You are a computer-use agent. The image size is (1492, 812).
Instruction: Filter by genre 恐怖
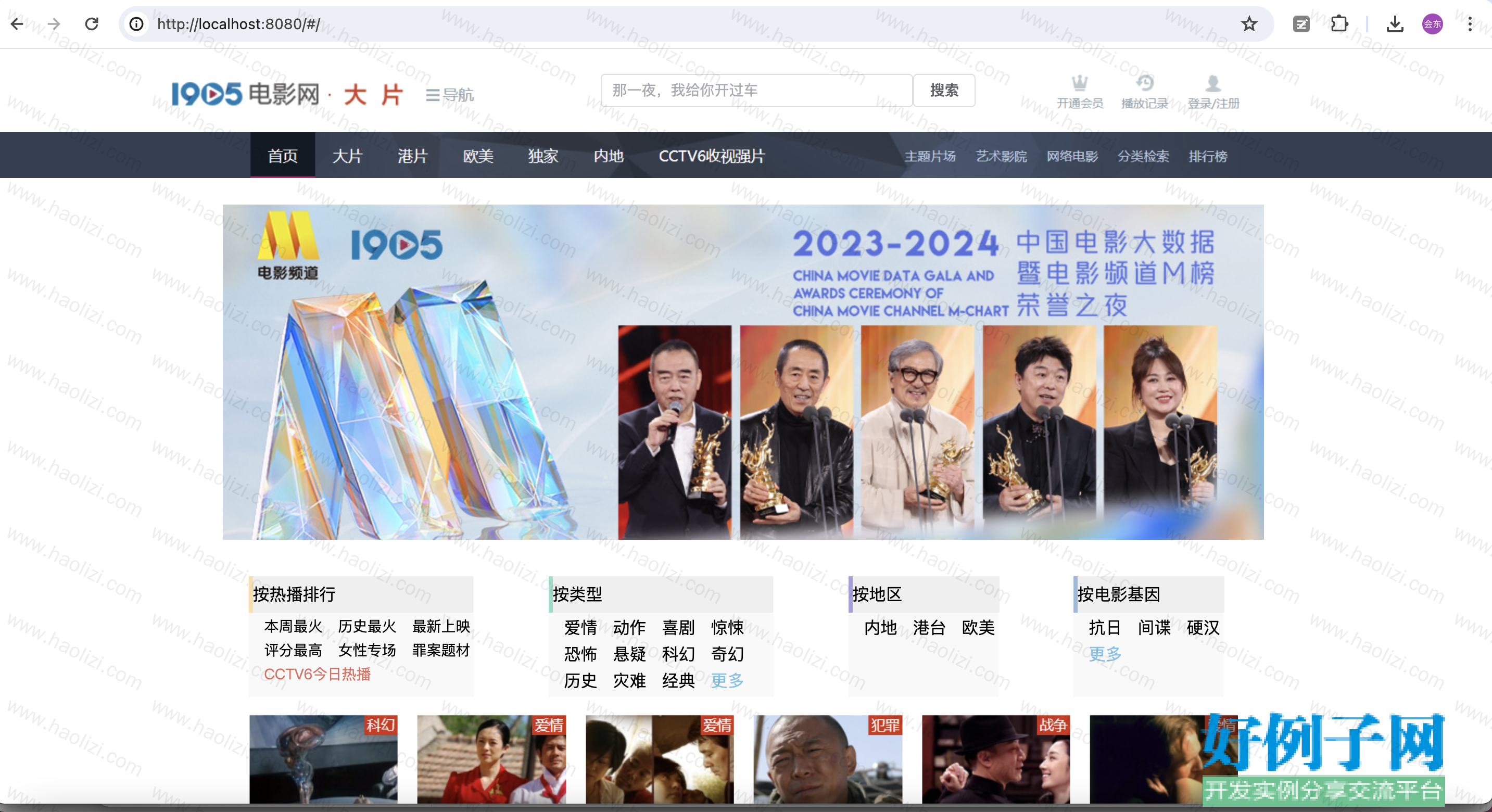click(580, 654)
